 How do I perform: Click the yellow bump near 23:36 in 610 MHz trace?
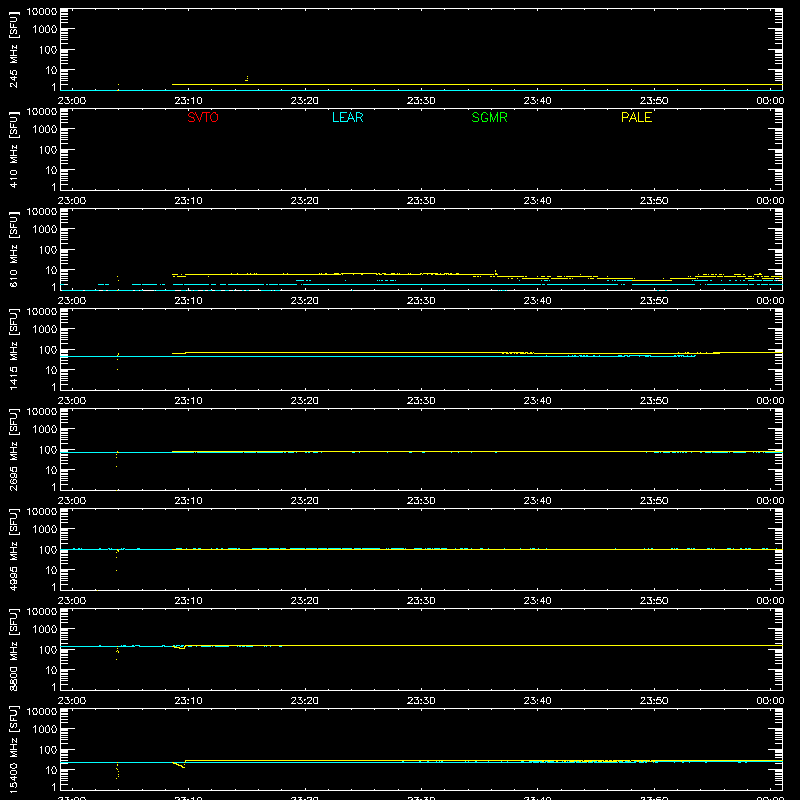495,273
